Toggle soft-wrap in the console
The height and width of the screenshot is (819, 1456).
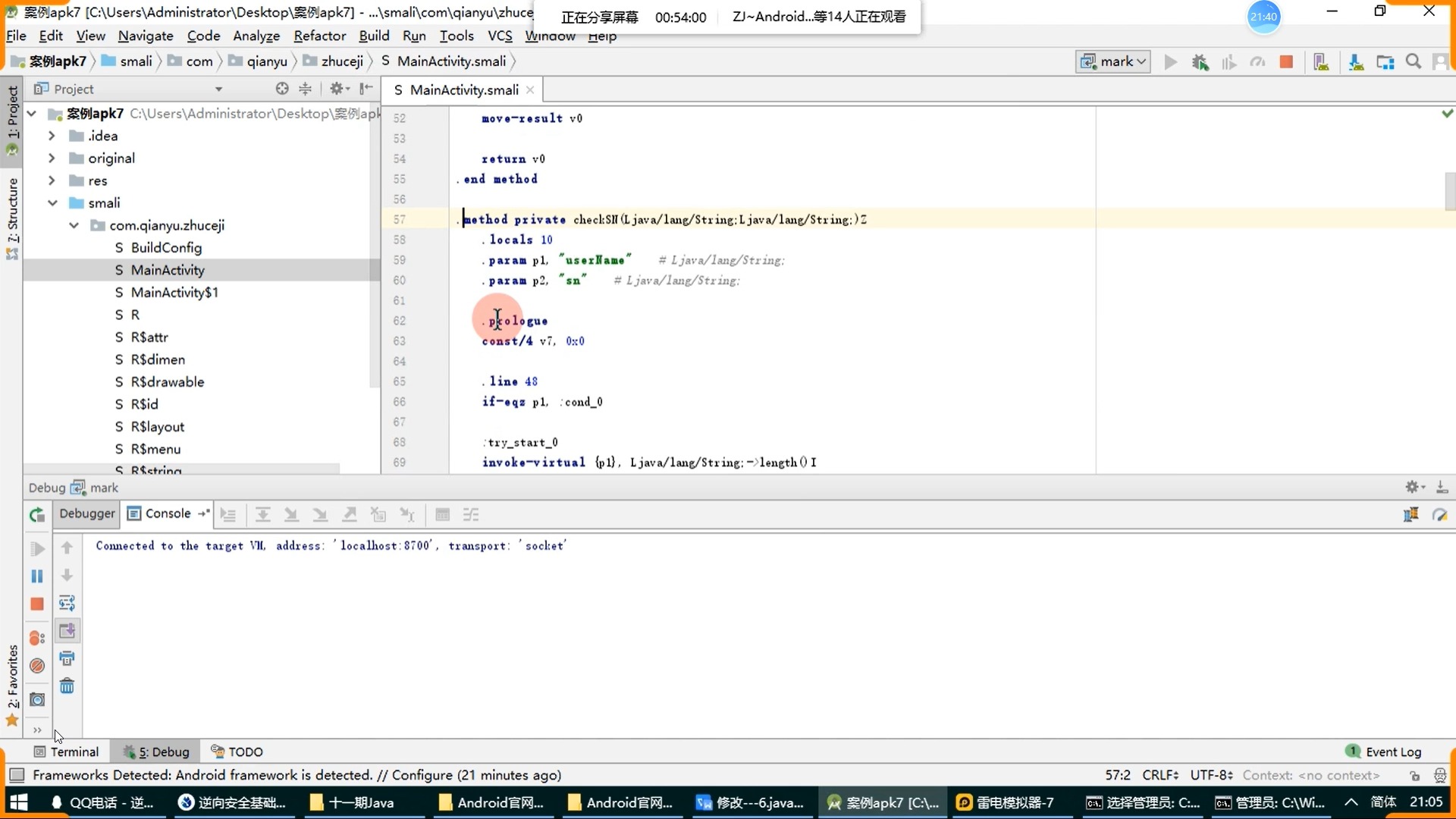coord(67,604)
